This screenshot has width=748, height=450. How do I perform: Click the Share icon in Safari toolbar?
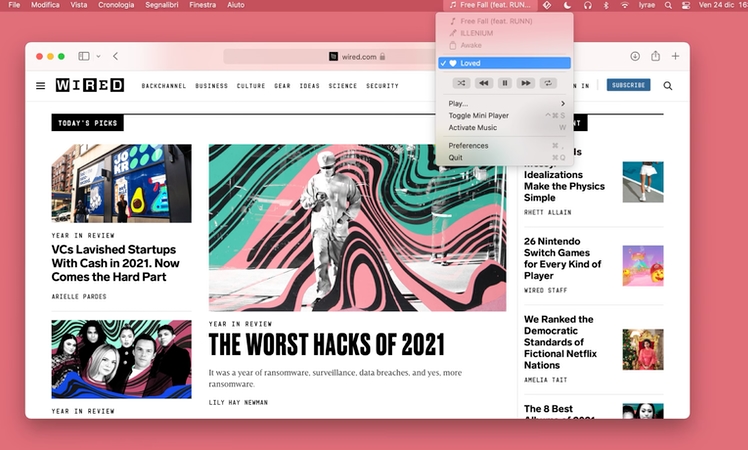coord(656,56)
